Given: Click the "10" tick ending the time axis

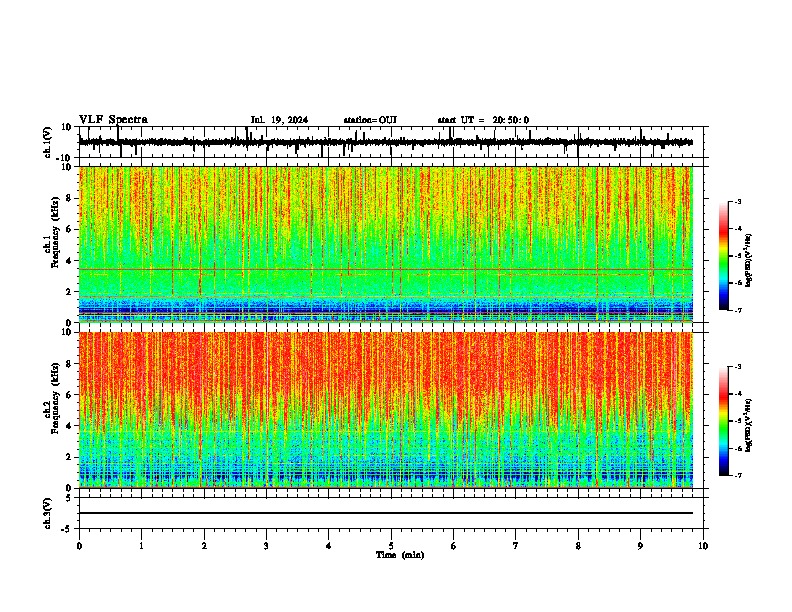Looking at the screenshot, I should pyautogui.click(x=703, y=546).
